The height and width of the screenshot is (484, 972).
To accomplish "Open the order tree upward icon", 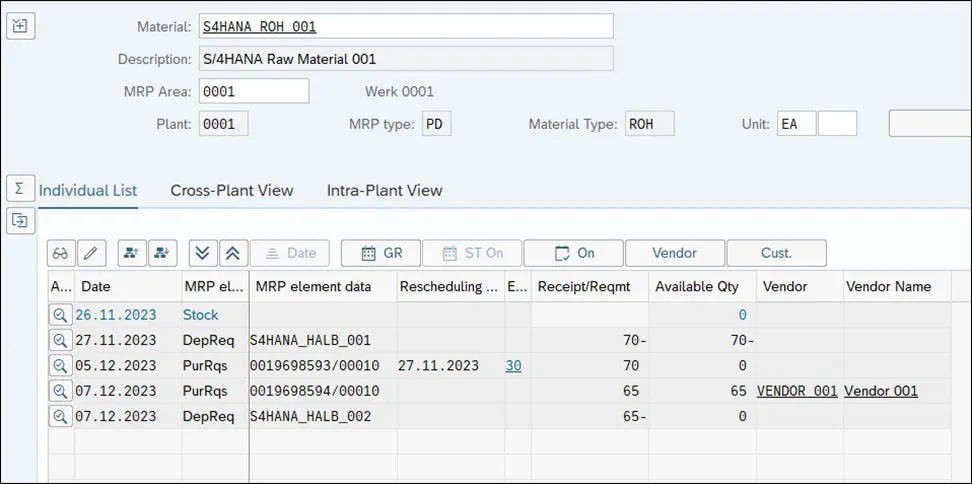I will click(131, 253).
